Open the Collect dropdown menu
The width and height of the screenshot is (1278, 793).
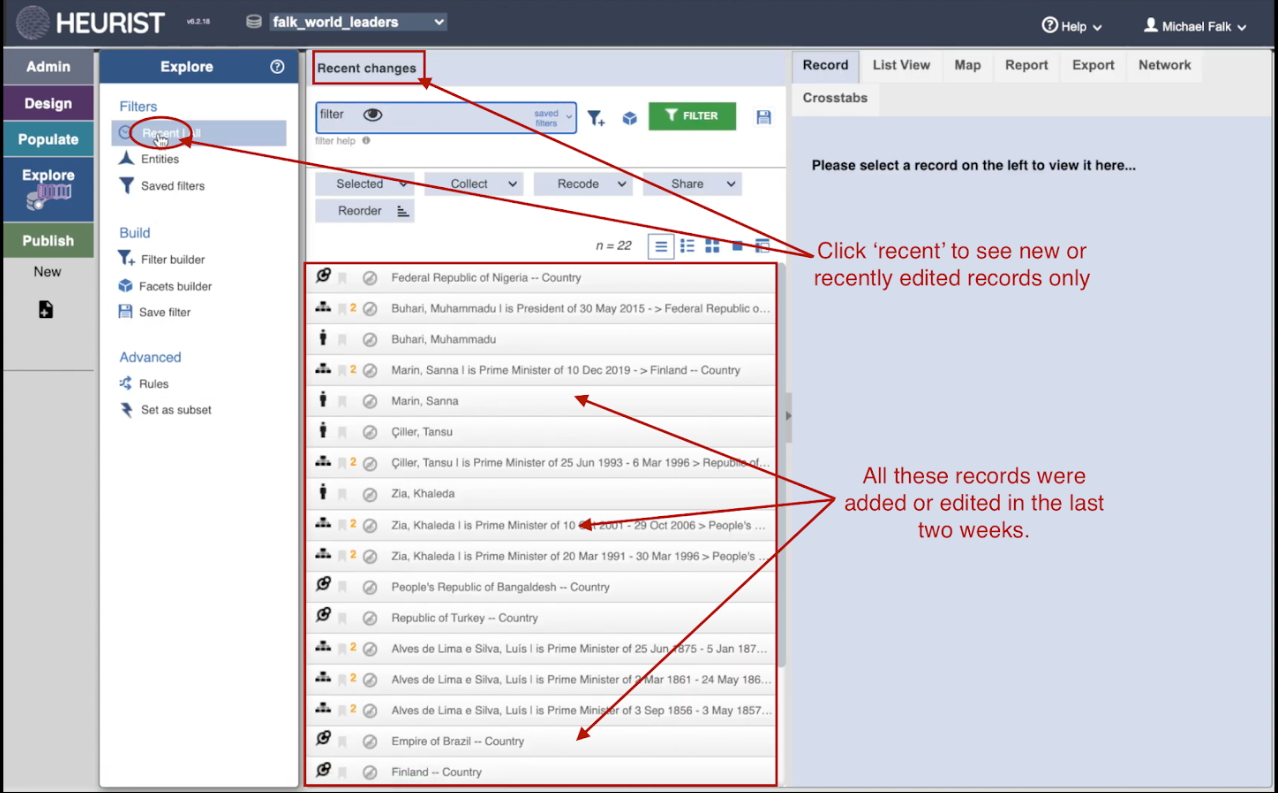click(473, 184)
